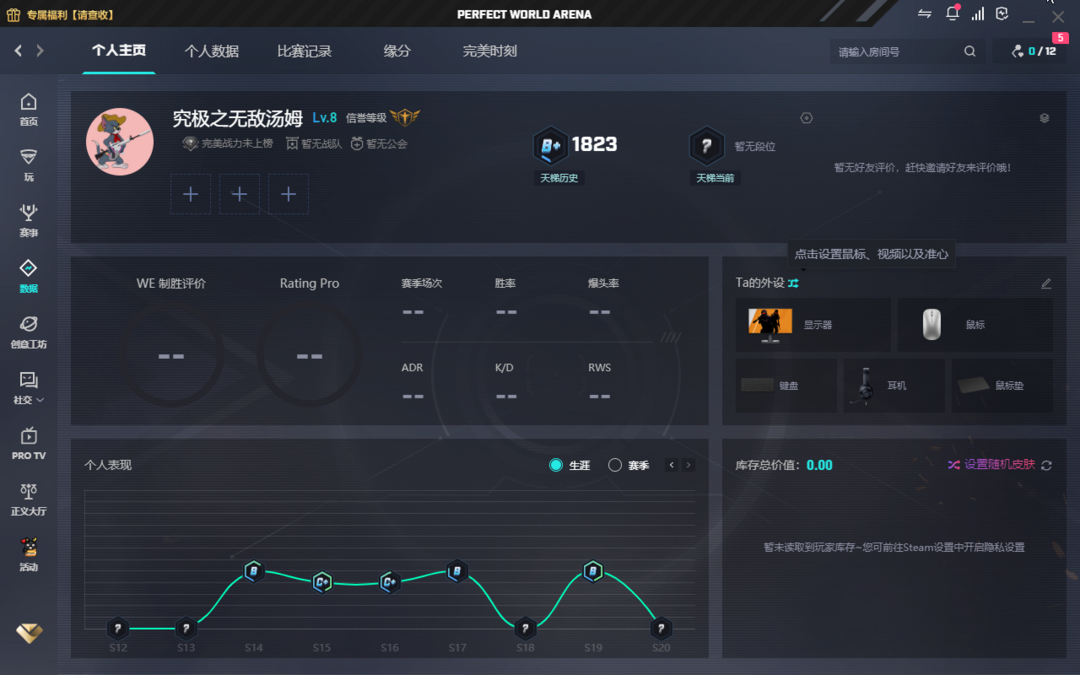Select the 生涯 career radio button

click(556, 465)
